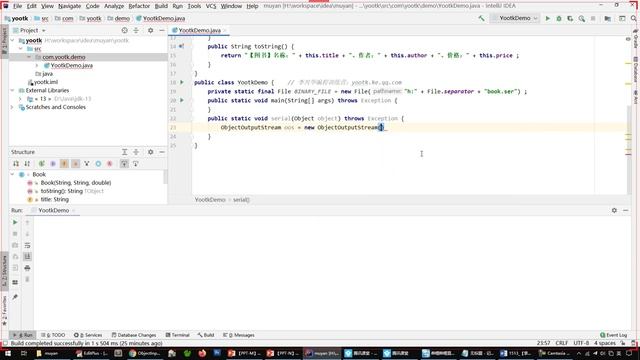Toggle scroll to end in Run panel
This screenshot has height=360, width=640.
[27, 257]
